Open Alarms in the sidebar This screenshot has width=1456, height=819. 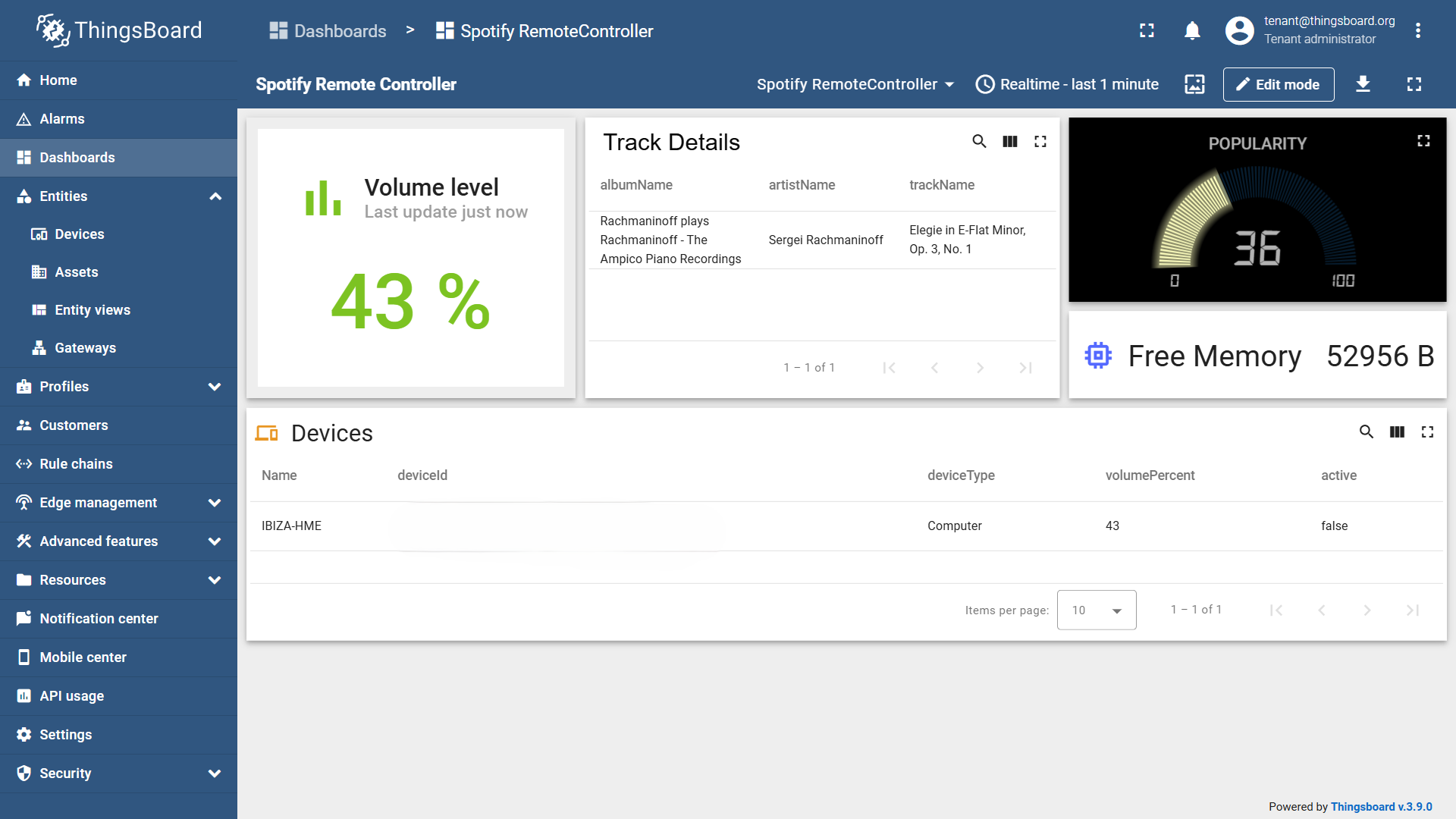(x=118, y=119)
